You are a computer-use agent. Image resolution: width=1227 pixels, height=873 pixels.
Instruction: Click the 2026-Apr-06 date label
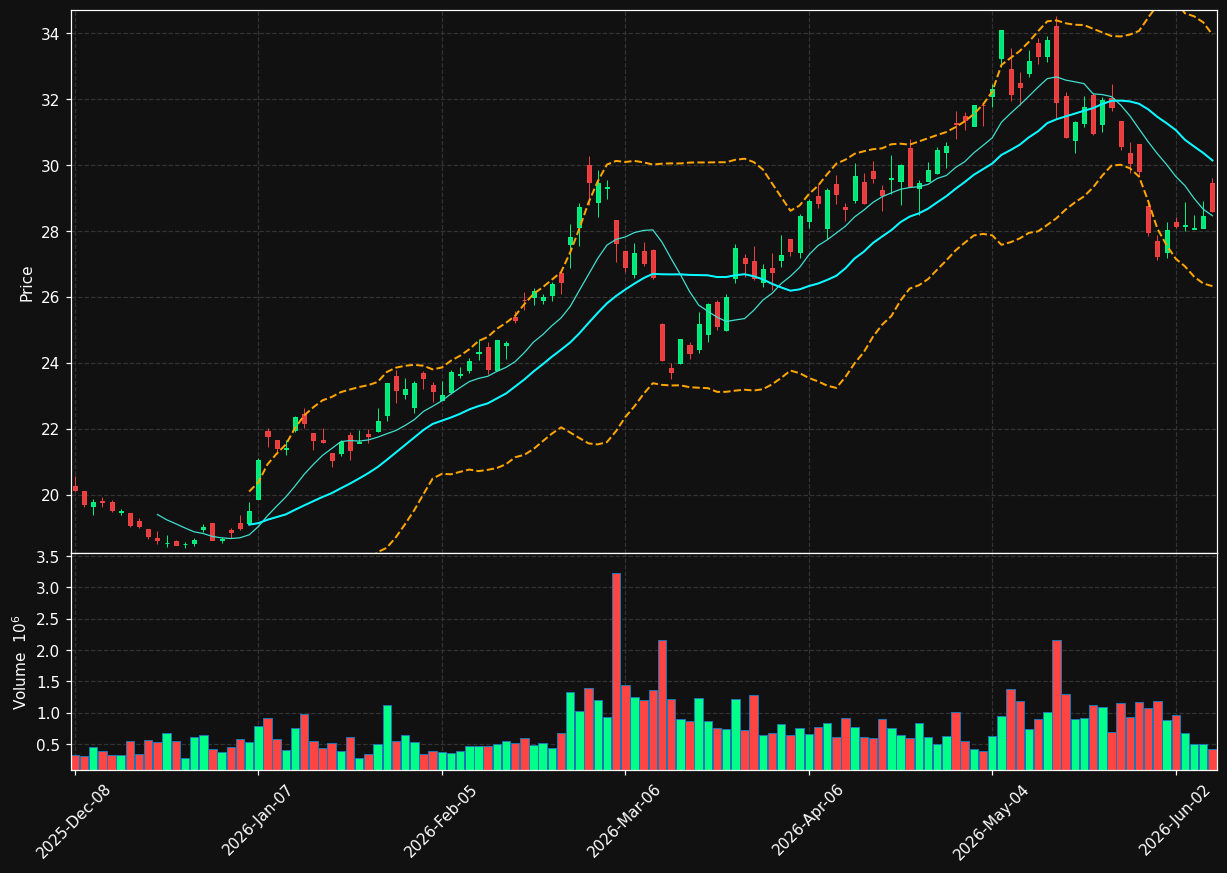[808, 822]
